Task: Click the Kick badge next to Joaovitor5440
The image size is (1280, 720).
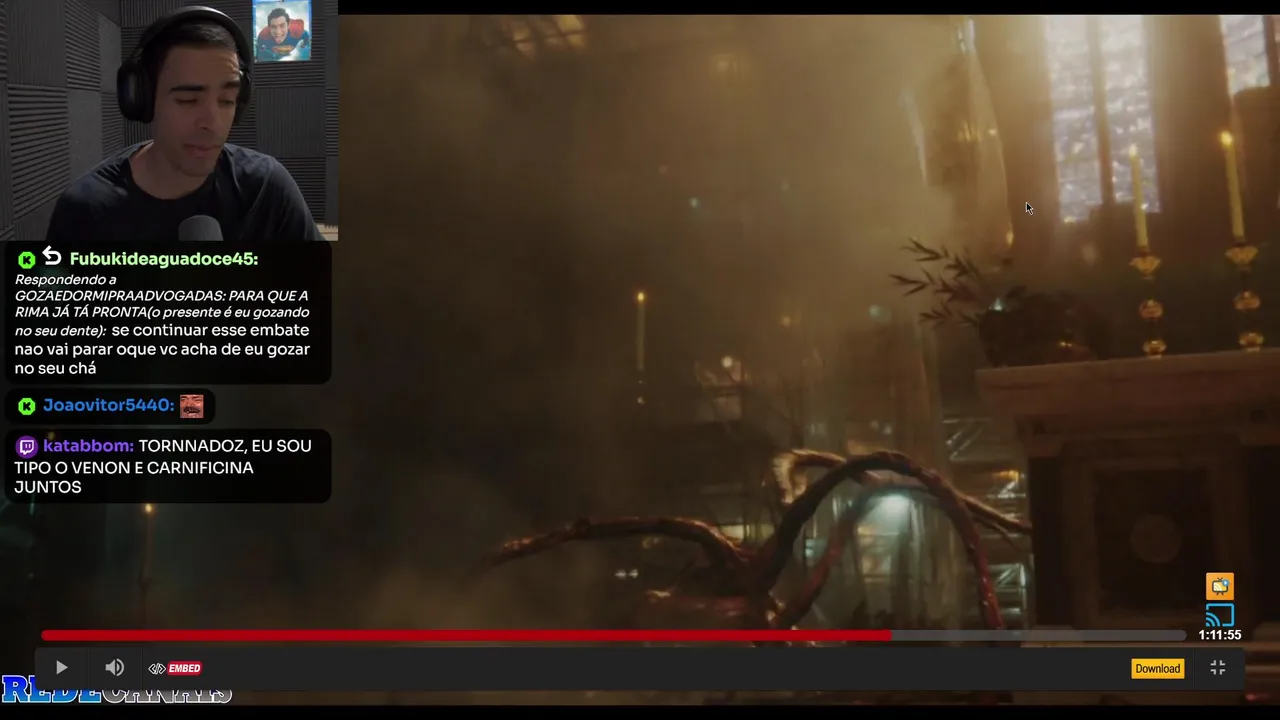Action: (27, 406)
